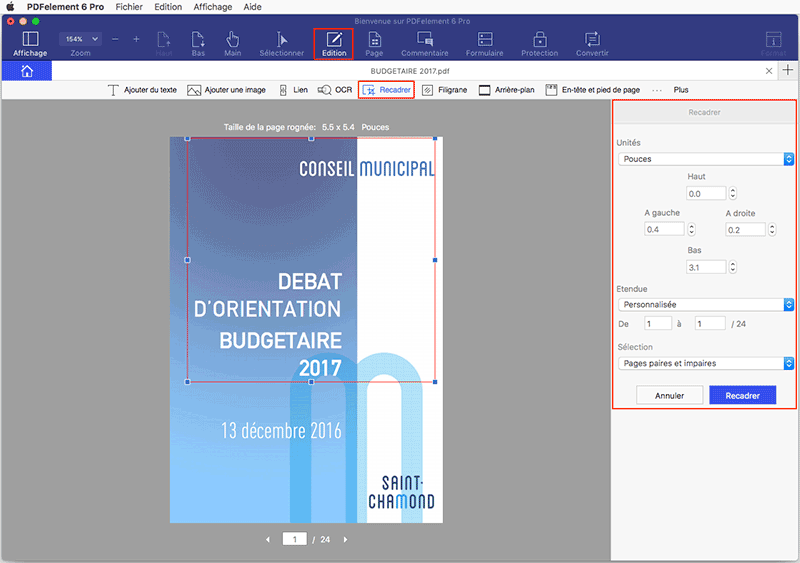The width and height of the screenshot is (800, 563).
Task: Switch to the Edition toolbar
Action: tap(334, 44)
